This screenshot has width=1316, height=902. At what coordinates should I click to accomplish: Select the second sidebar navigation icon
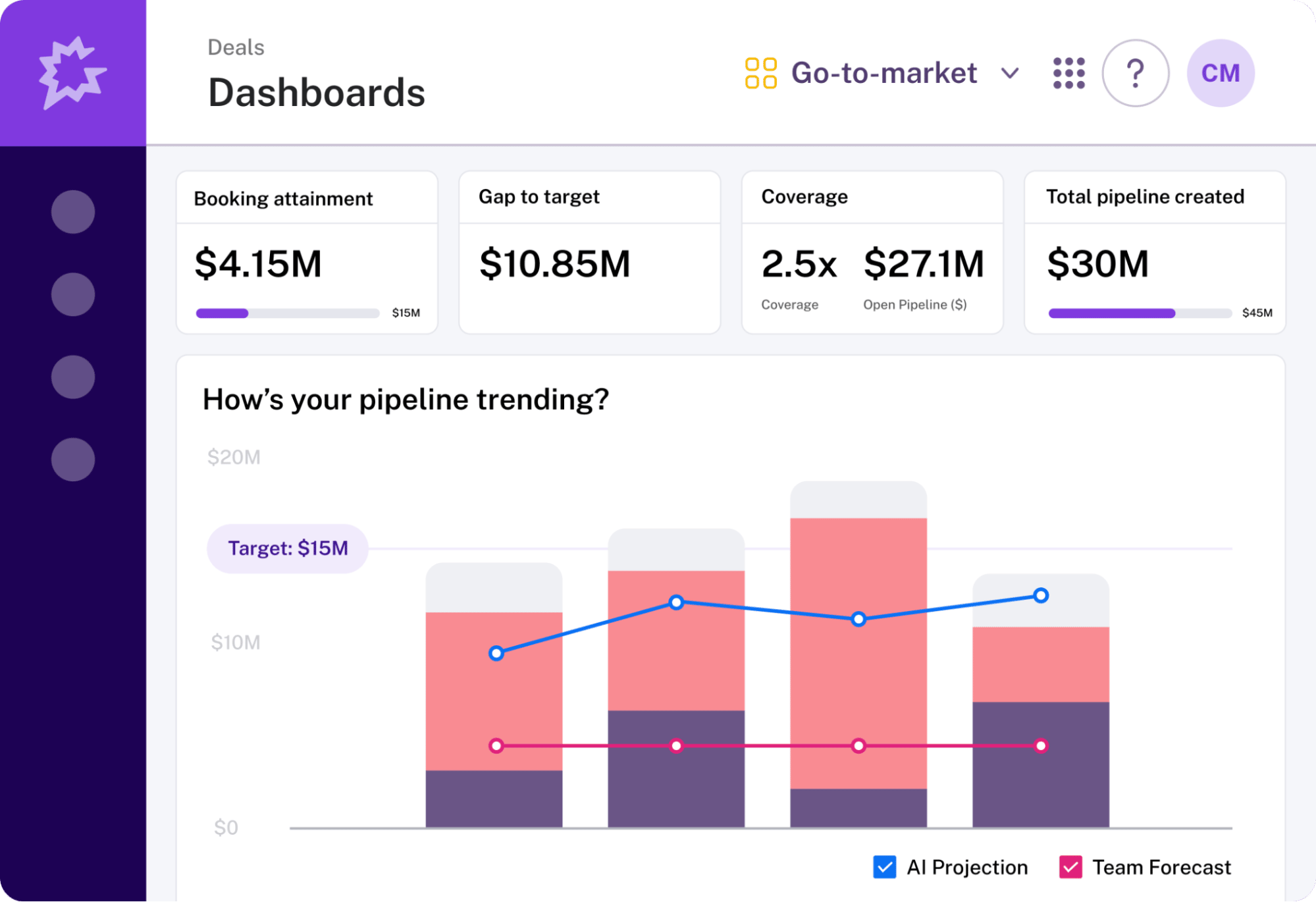tap(73, 296)
